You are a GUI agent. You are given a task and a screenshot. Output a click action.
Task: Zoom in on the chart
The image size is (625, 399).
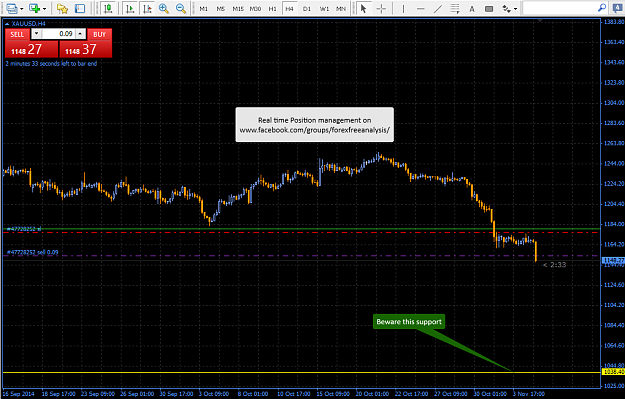164,8
